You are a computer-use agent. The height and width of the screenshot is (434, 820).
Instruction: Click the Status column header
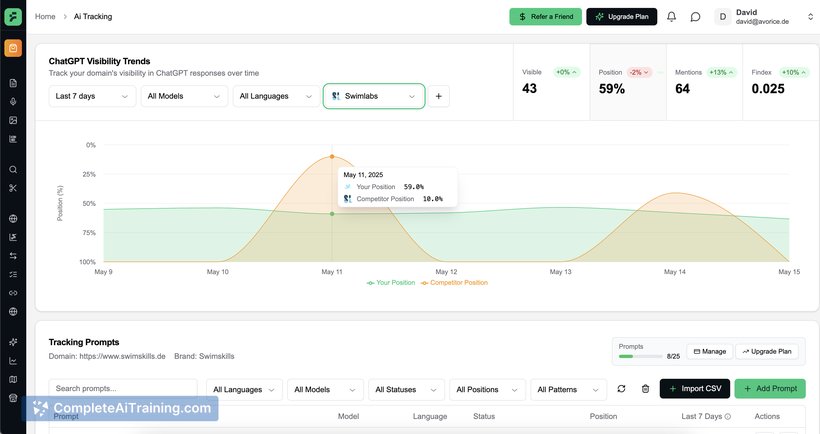[484, 417]
